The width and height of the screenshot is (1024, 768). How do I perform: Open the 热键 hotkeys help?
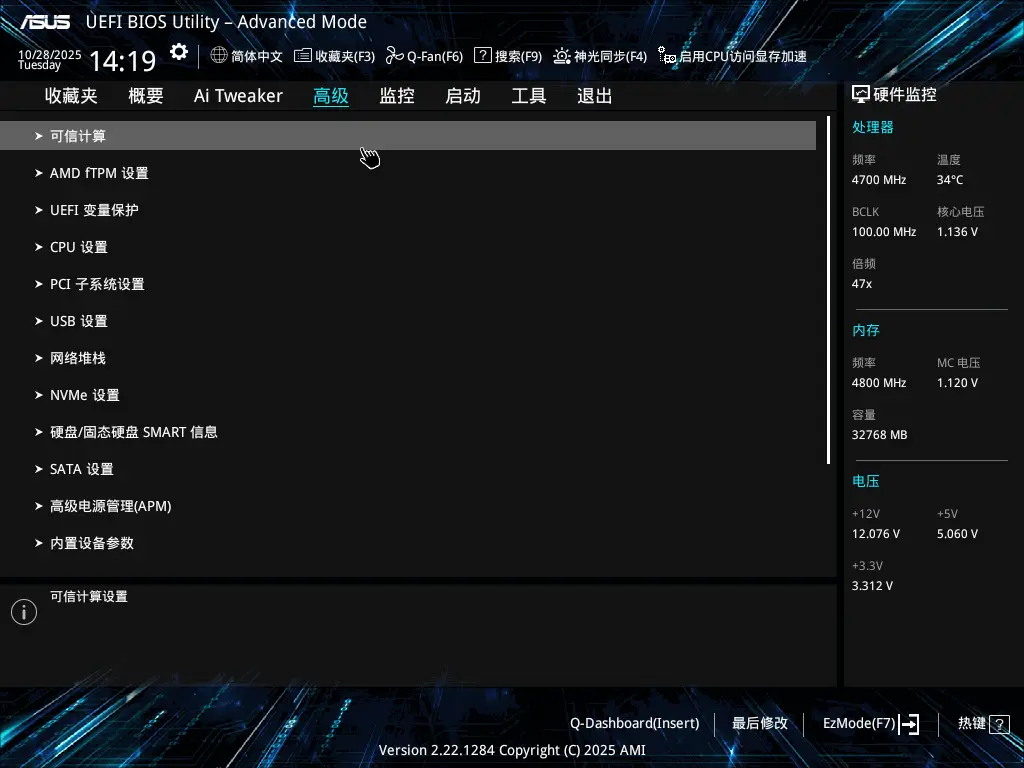click(x=975, y=723)
